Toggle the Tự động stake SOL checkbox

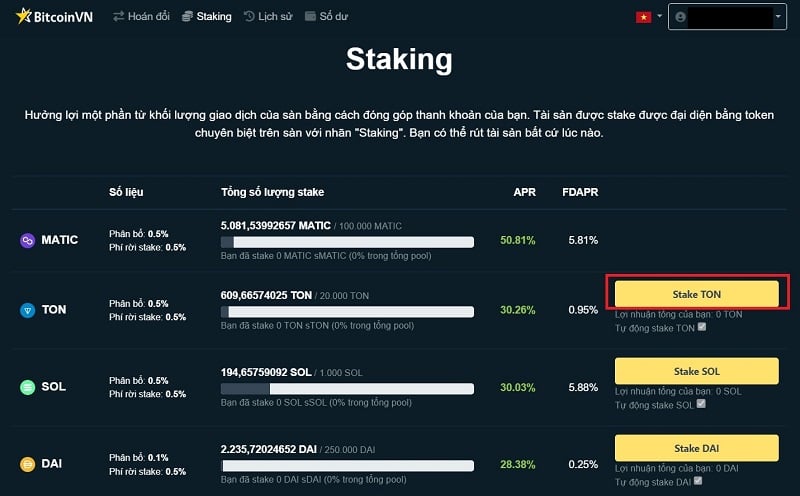[x=701, y=404]
